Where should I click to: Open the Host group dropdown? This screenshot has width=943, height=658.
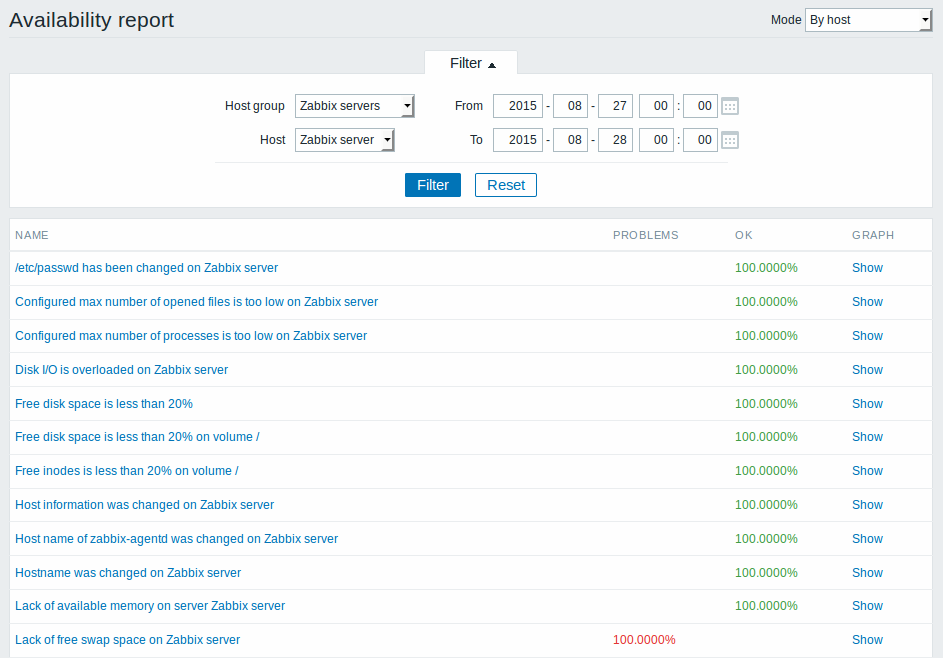354,106
